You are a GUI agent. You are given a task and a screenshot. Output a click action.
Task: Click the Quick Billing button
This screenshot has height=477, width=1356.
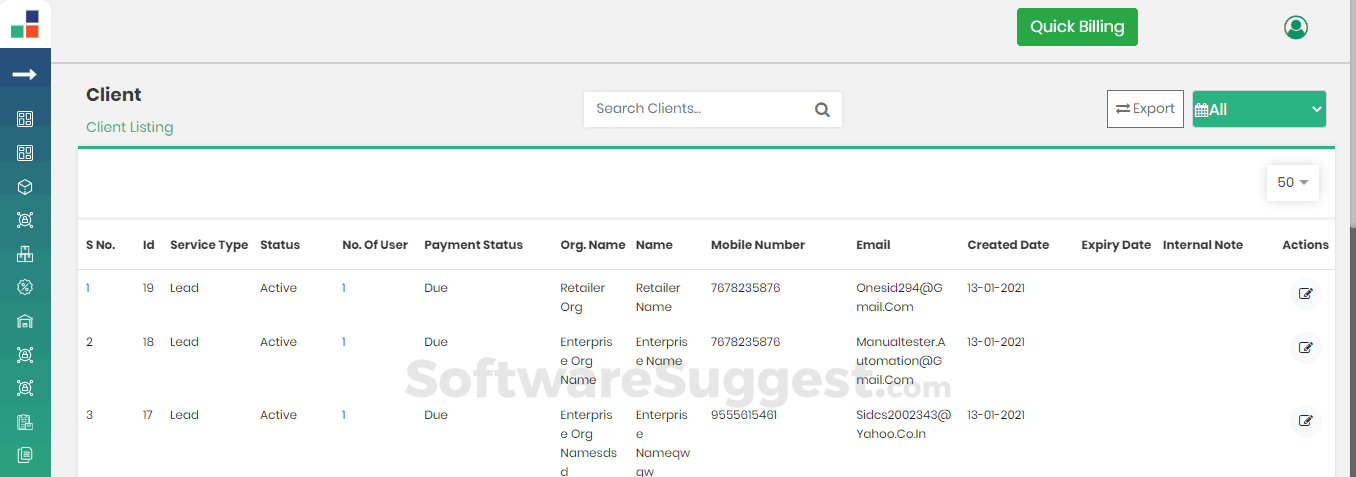click(1077, 27)
